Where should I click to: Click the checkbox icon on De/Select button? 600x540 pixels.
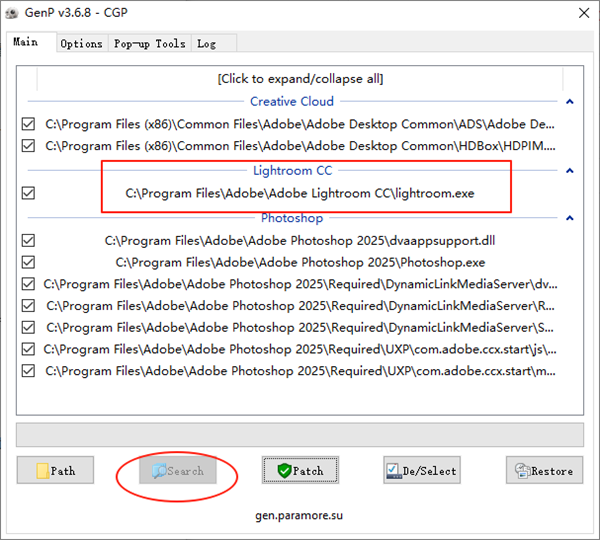393,471
